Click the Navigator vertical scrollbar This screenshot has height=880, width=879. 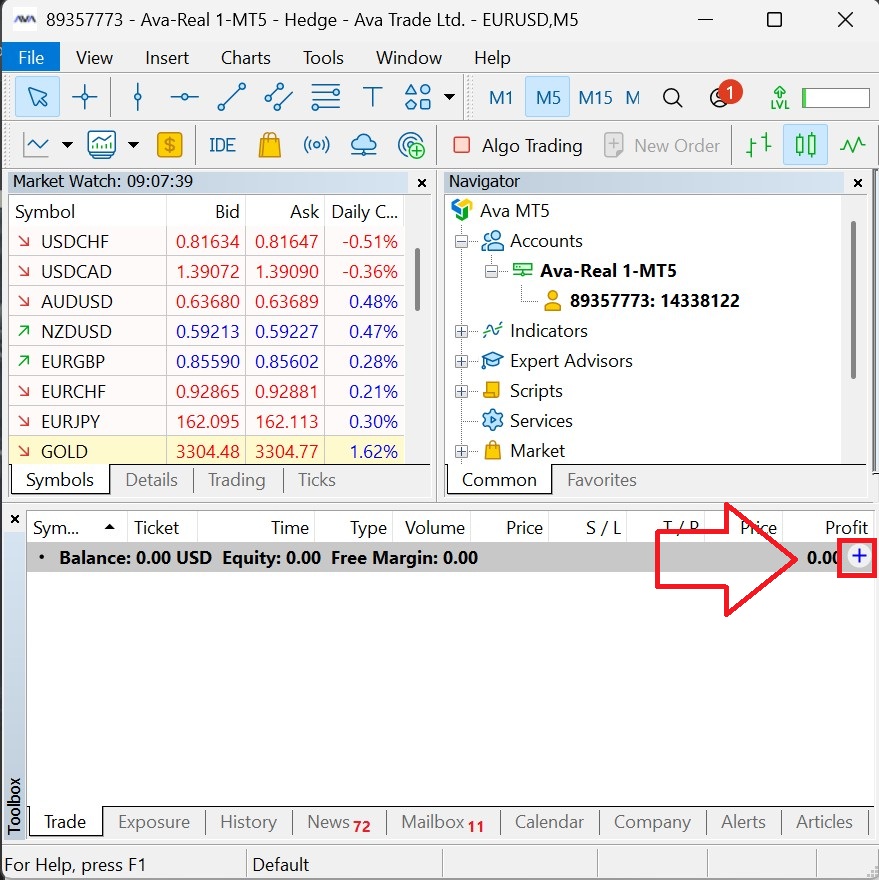coord(853,300)
